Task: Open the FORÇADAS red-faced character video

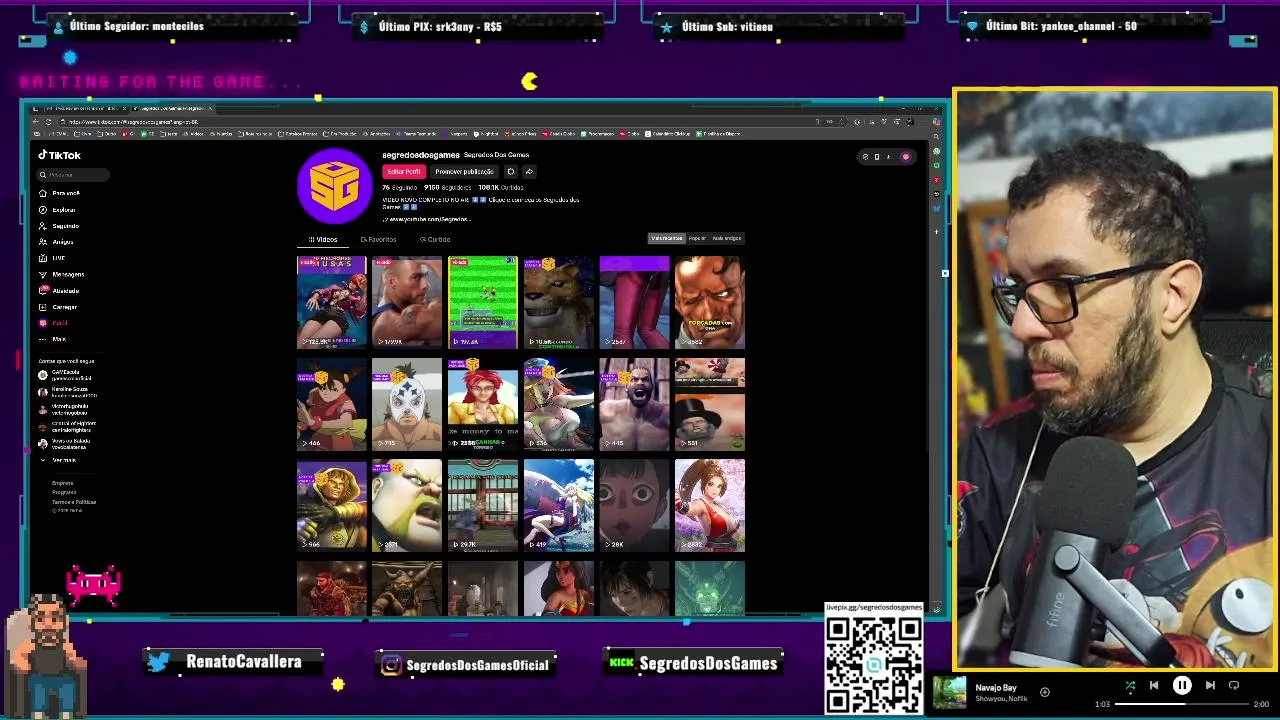Action: [710, 302]
